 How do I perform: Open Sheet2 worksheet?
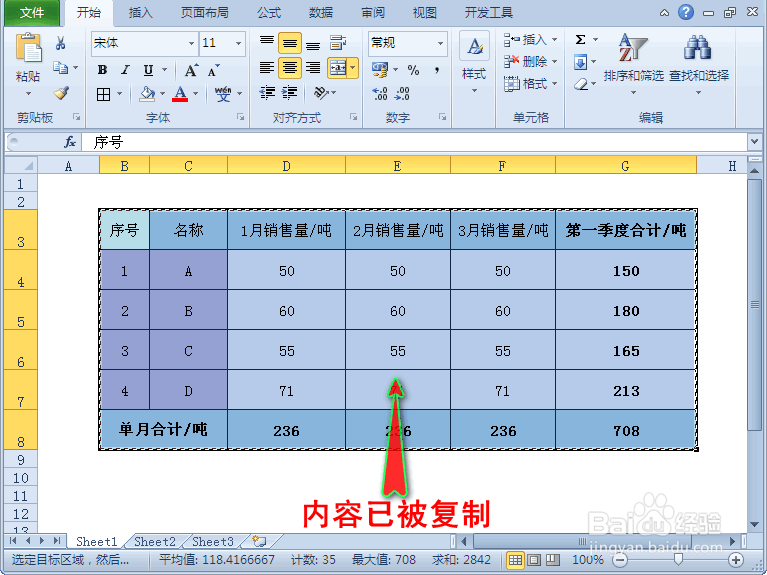pos(155,541)
